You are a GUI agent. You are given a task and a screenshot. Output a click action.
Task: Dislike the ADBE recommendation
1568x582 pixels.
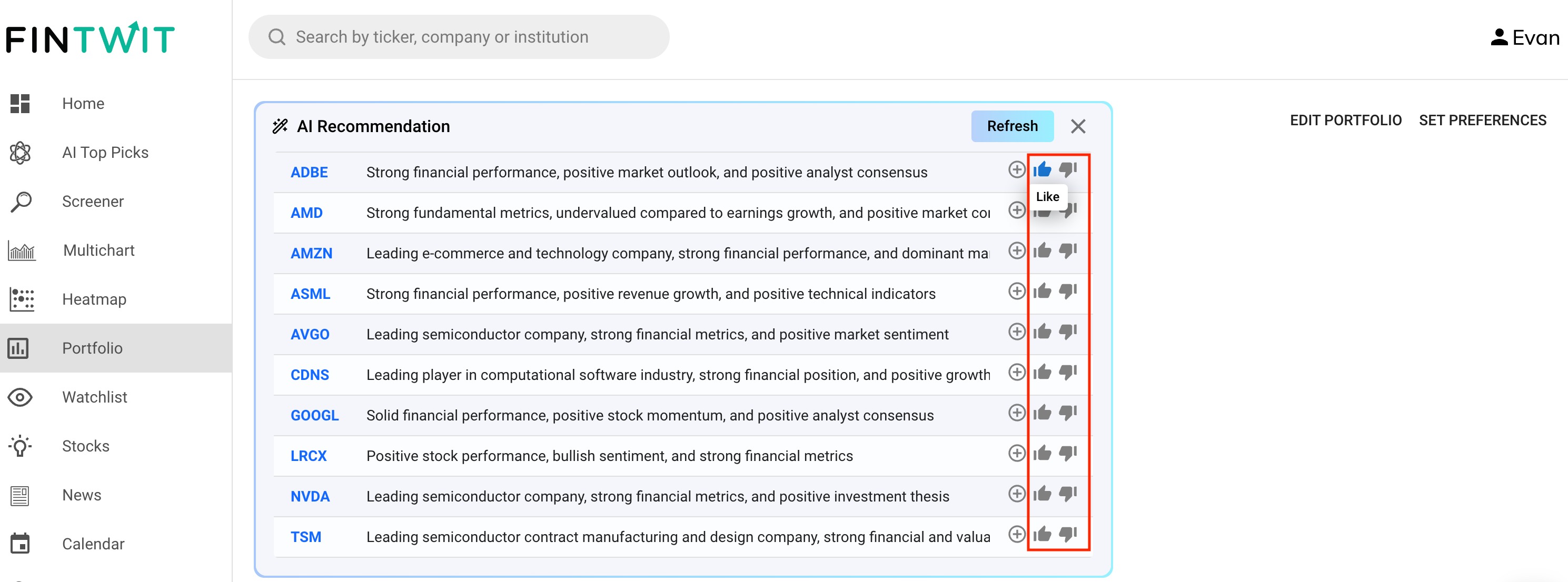click(1068, 169)
